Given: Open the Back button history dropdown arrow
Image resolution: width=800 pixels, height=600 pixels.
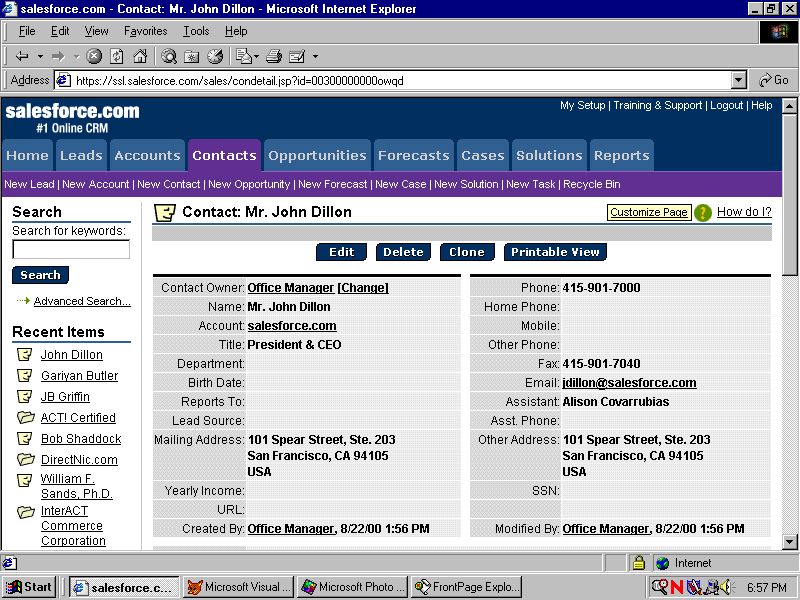Looking at the screenshot, I should click(40, 56).
